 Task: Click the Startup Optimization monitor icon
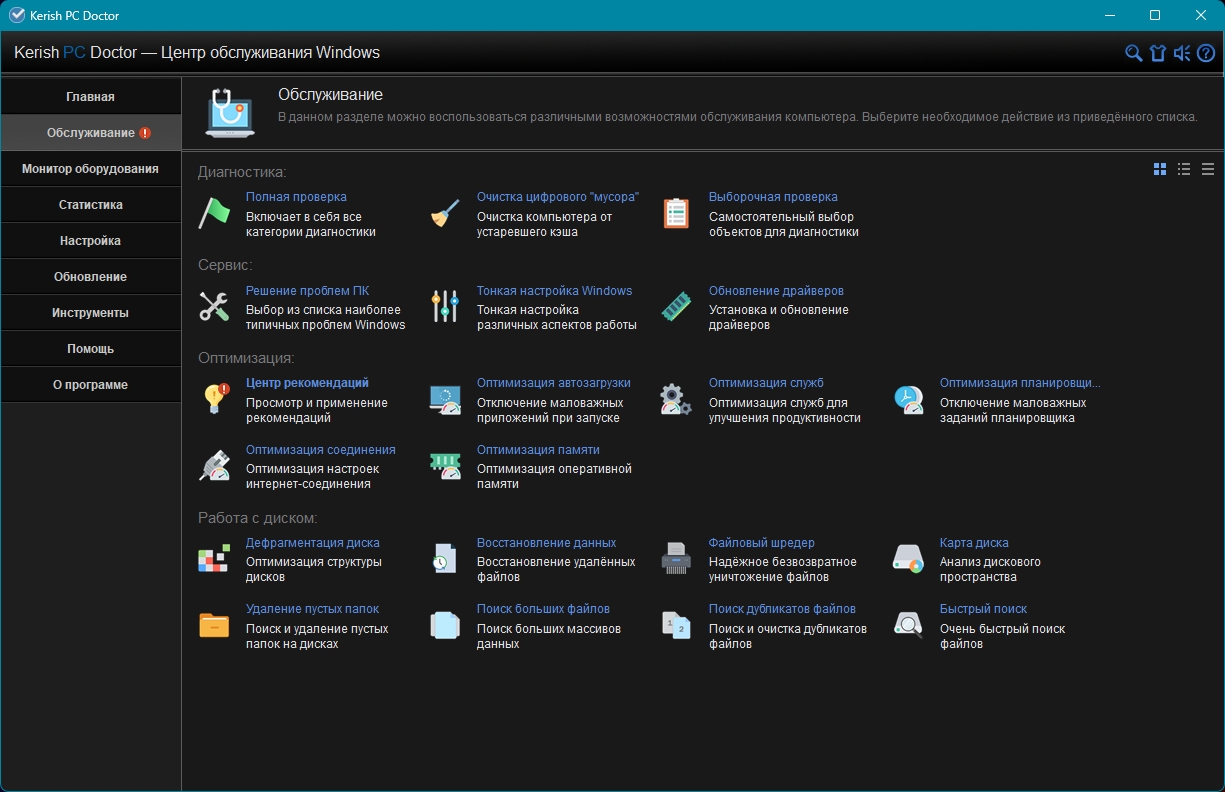pyautogui.click(x=446, y=399)
